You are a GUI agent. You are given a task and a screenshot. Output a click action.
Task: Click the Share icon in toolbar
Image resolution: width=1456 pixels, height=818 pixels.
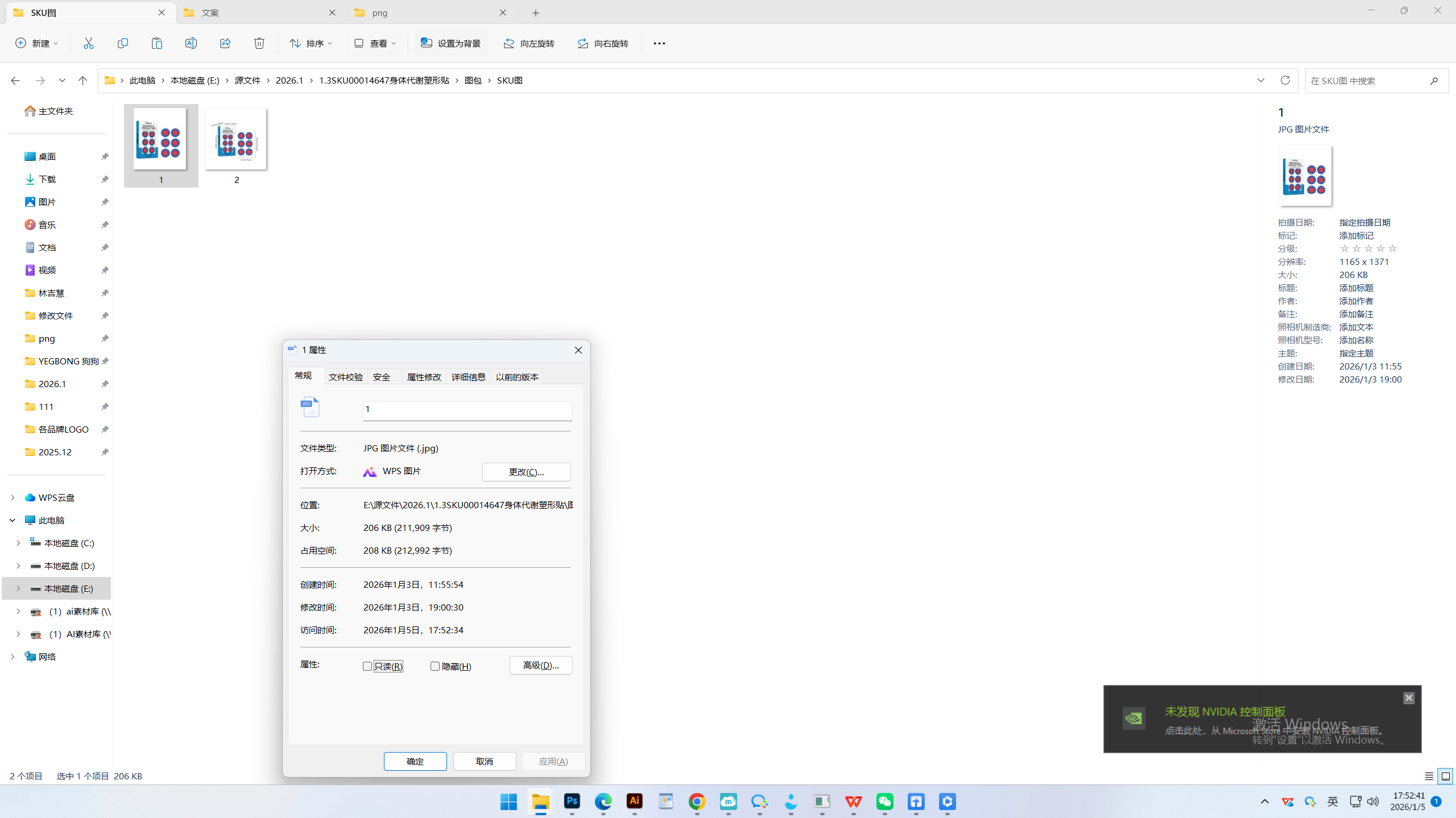[225, 43]
